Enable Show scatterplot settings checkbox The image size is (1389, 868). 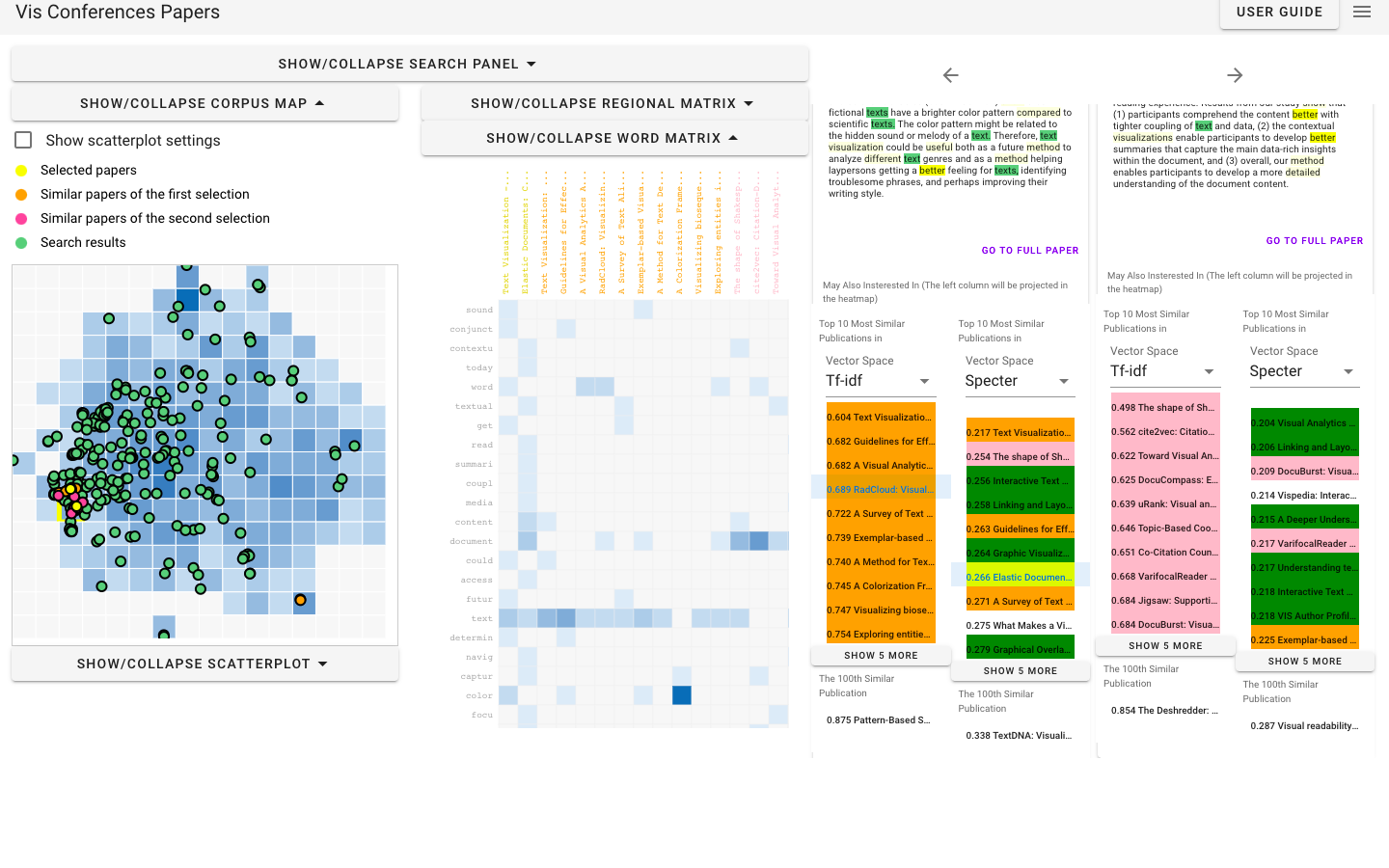[x=24, y=140]
